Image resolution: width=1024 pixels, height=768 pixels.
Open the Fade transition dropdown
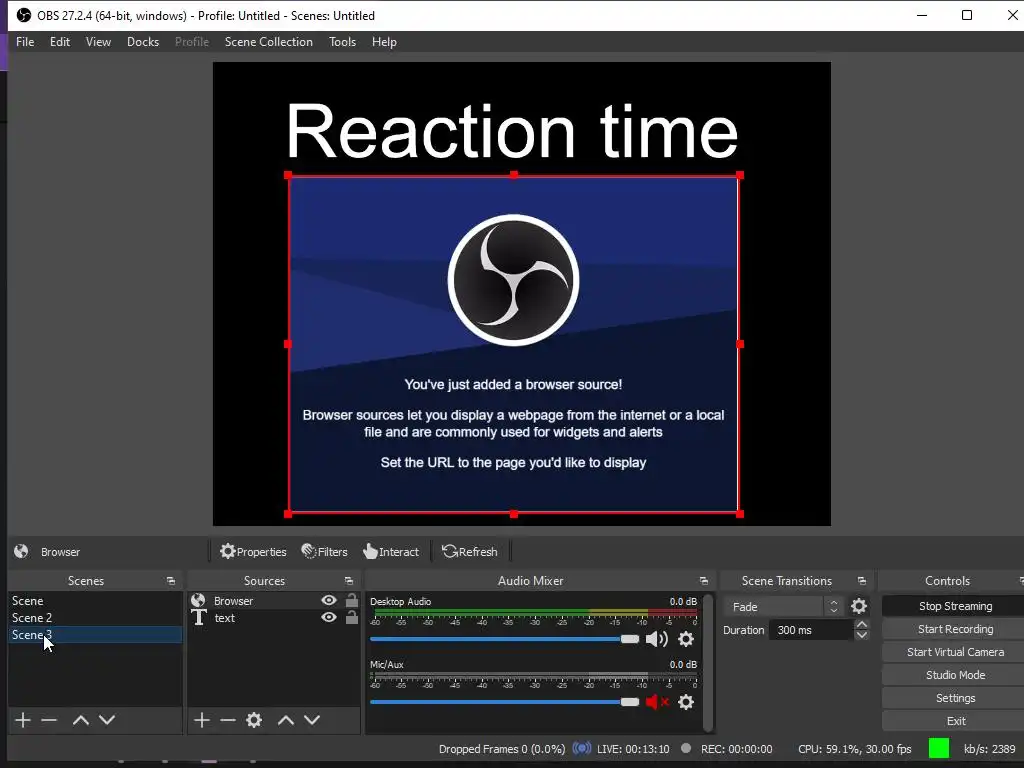tap(784, 607)
